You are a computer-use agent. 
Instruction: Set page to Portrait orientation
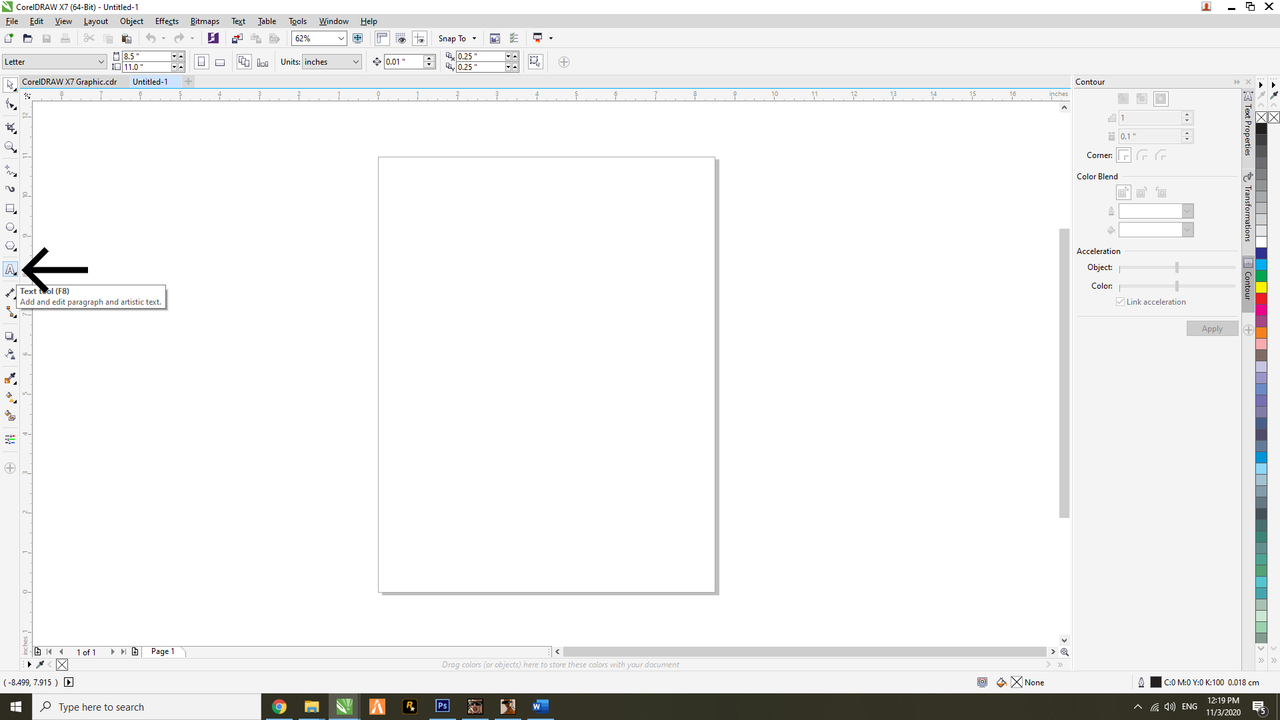tap(201, 62)
